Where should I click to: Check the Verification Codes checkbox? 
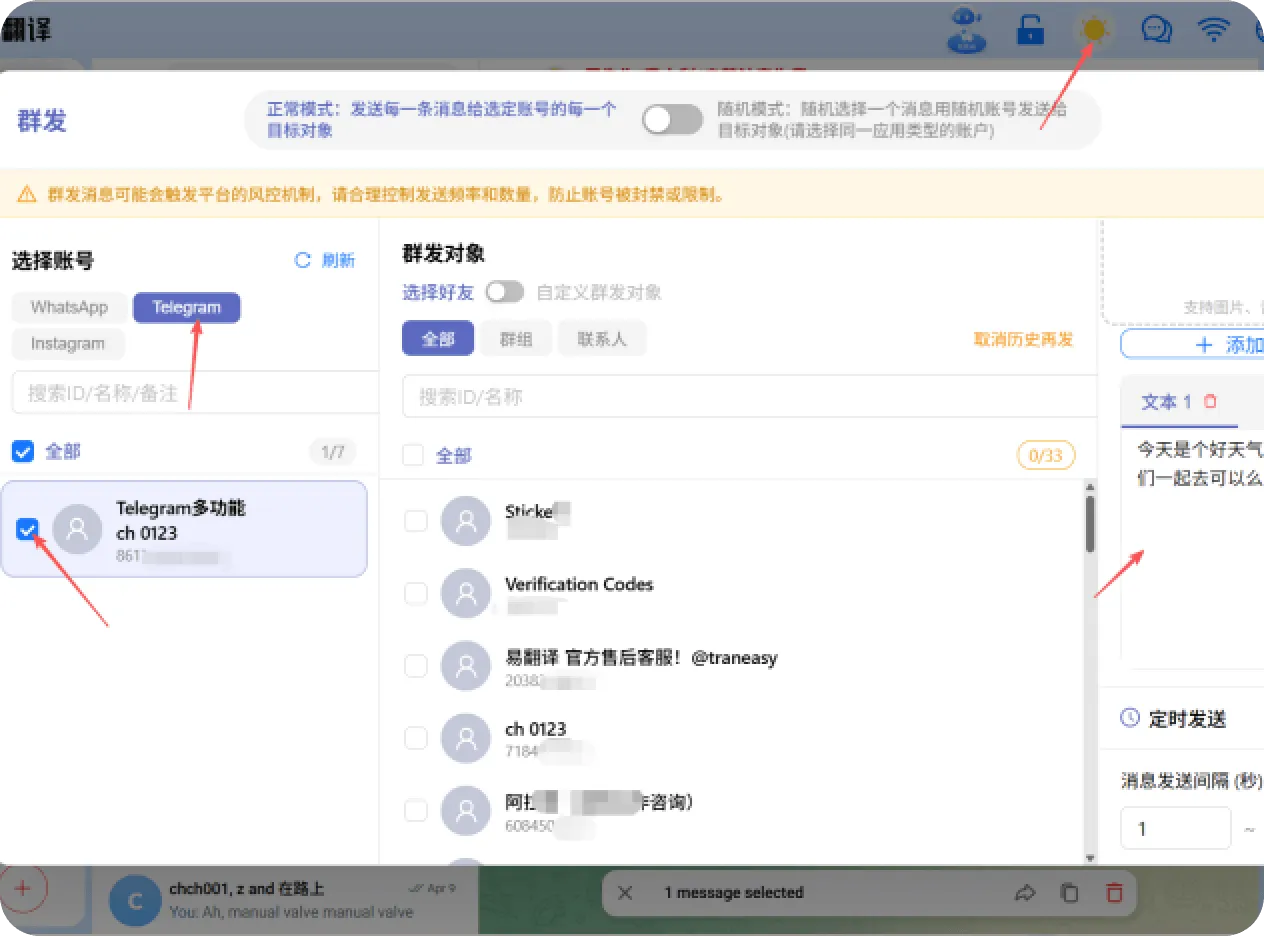415,594
